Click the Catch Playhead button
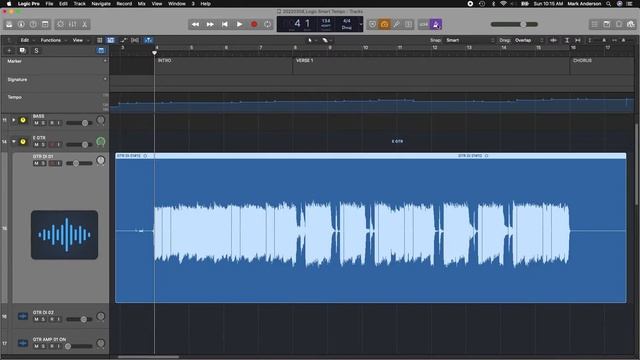 coord(149,40)
